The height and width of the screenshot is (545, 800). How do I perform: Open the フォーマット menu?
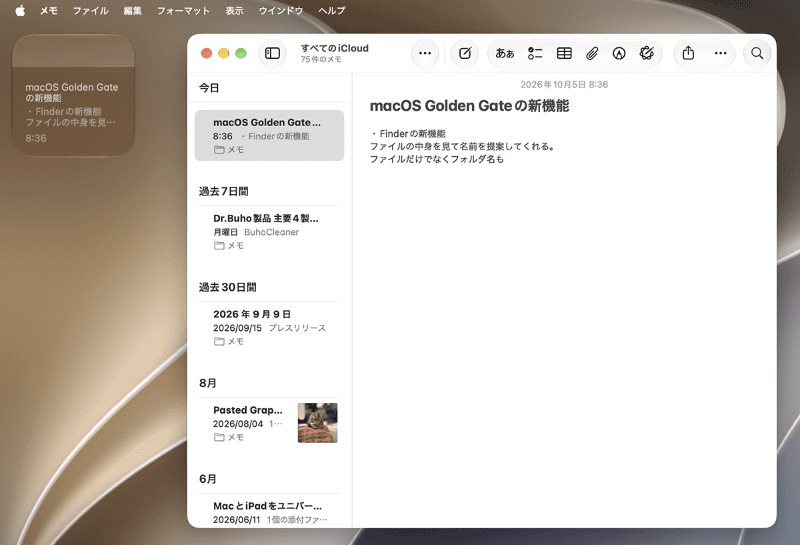[183, 11]
